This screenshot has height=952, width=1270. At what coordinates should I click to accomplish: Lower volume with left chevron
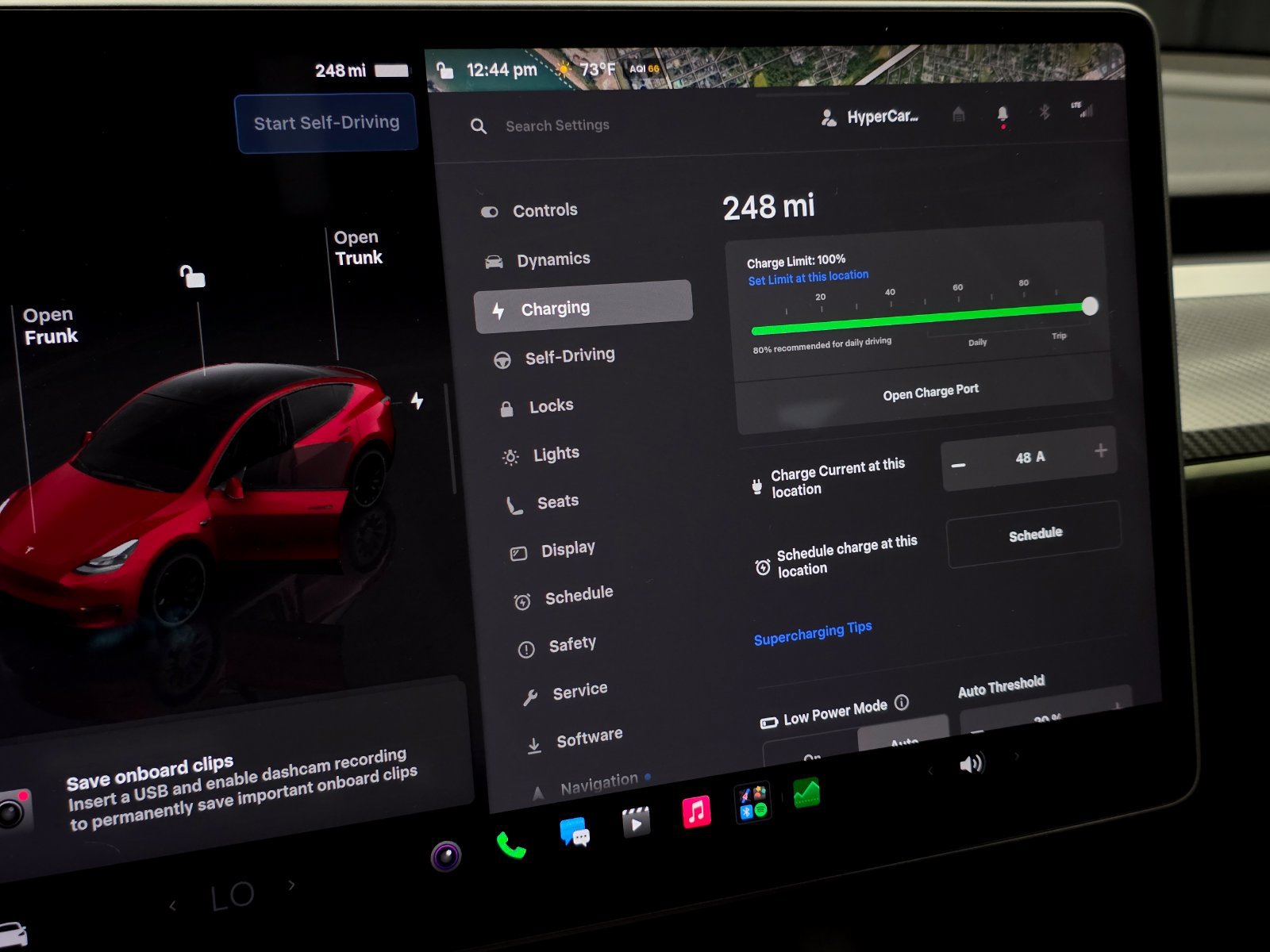click(931, 770)
